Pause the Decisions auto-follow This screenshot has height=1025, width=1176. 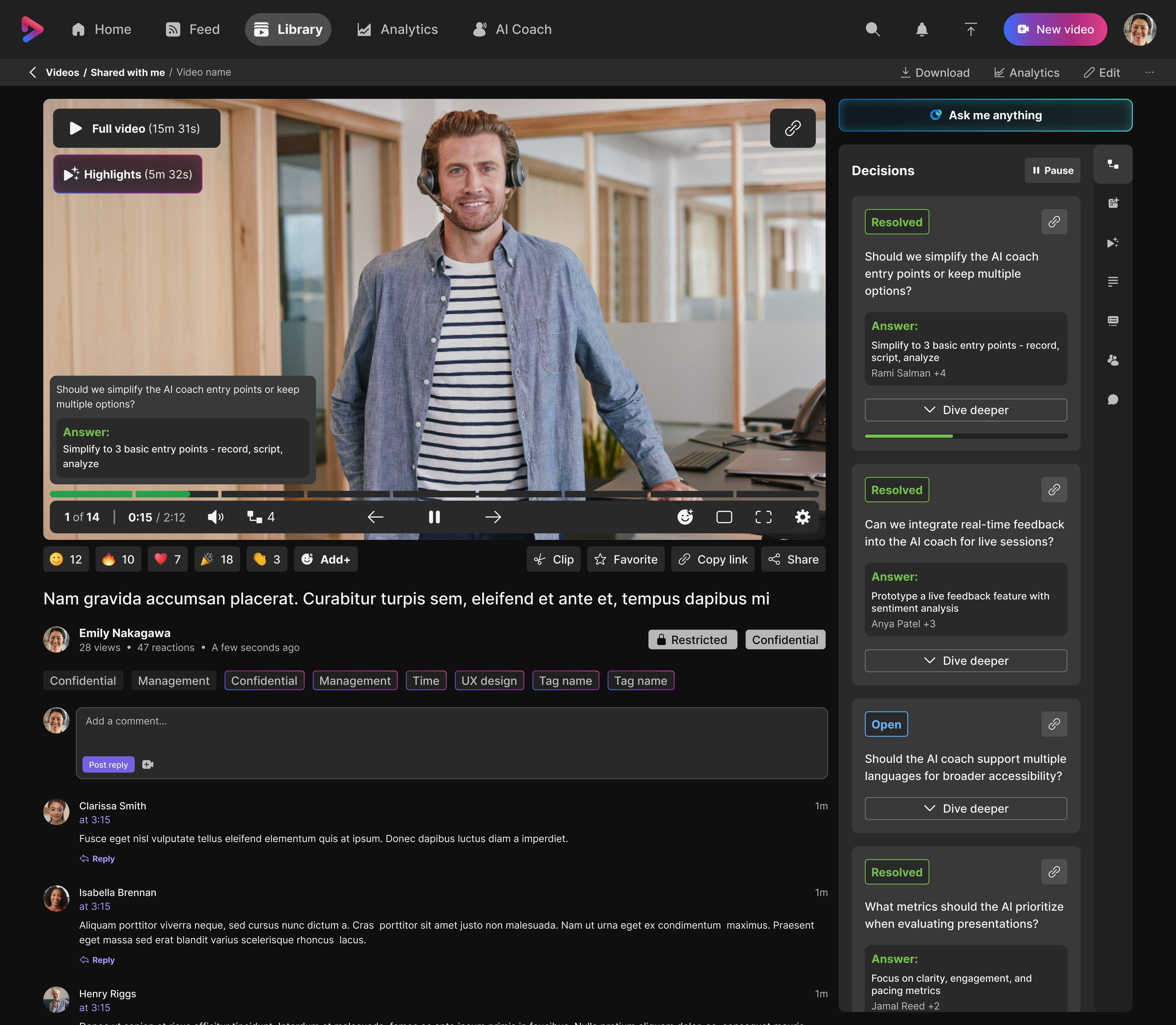click(x=1052, y=170)
